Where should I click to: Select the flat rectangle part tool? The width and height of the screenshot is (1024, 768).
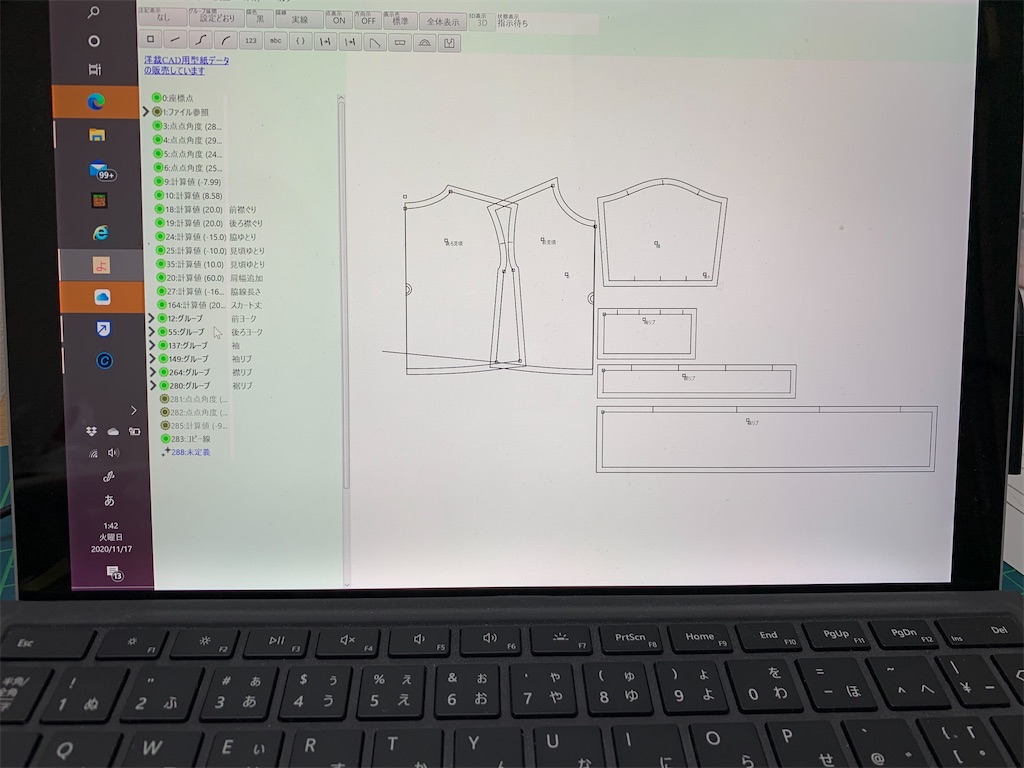(400, 43)
